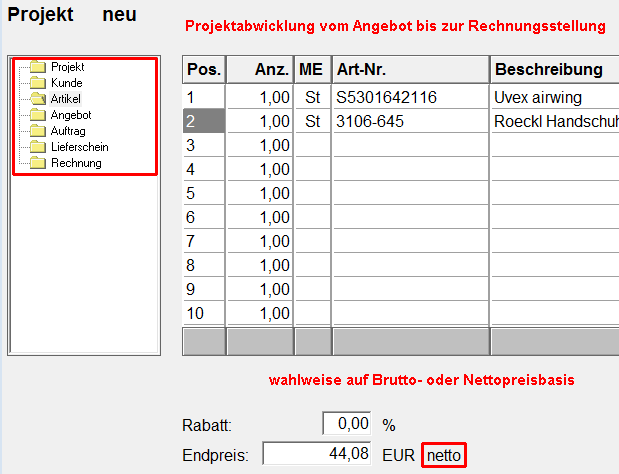
Task: Click the Auftrag folder icon
Action: (38, 131)
